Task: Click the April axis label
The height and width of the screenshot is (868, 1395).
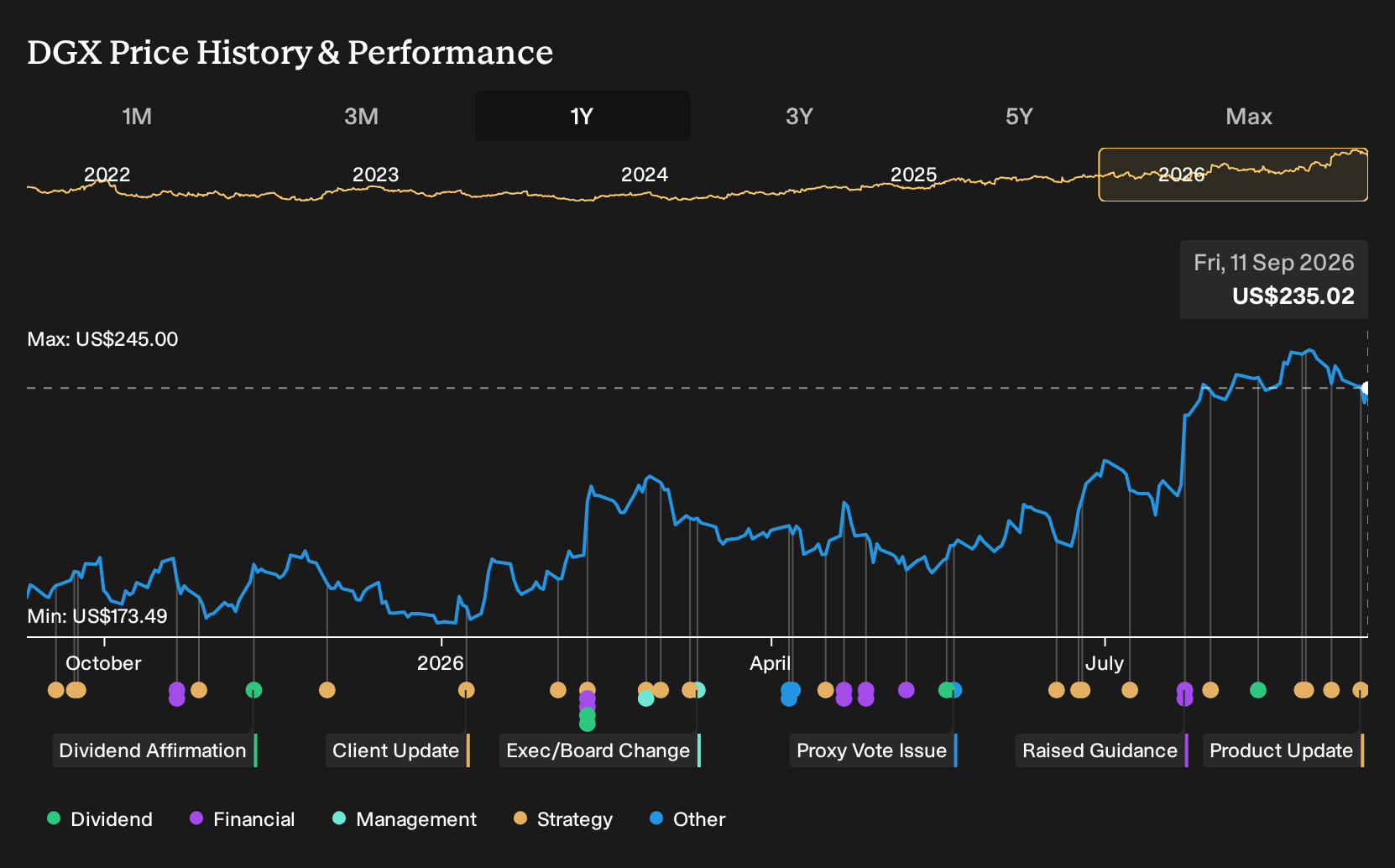Action: (x=771, y=663)
